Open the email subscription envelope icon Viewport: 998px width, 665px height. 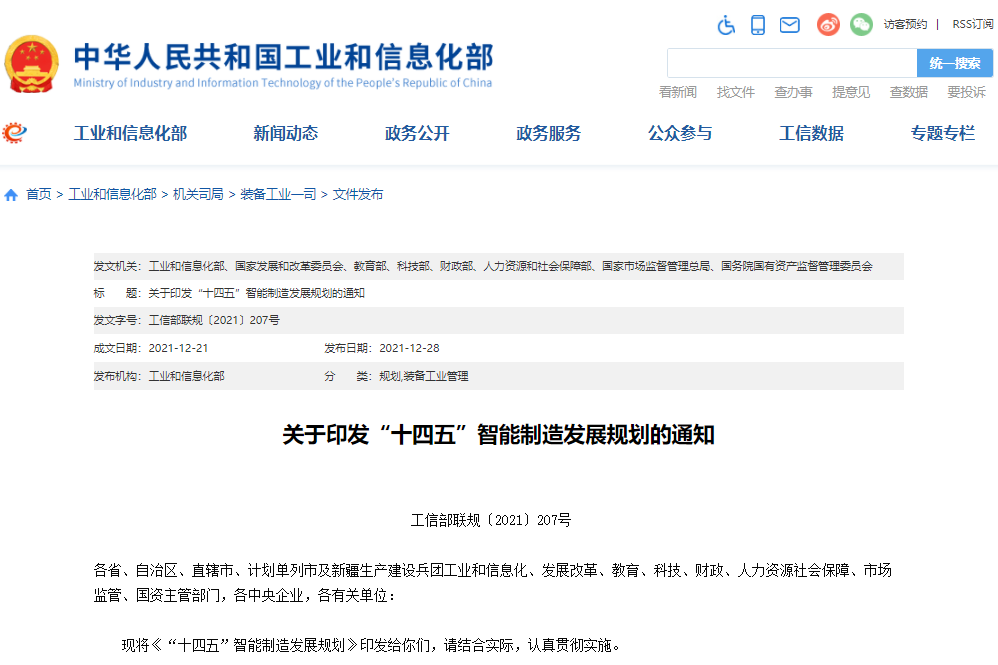(789, 25)
